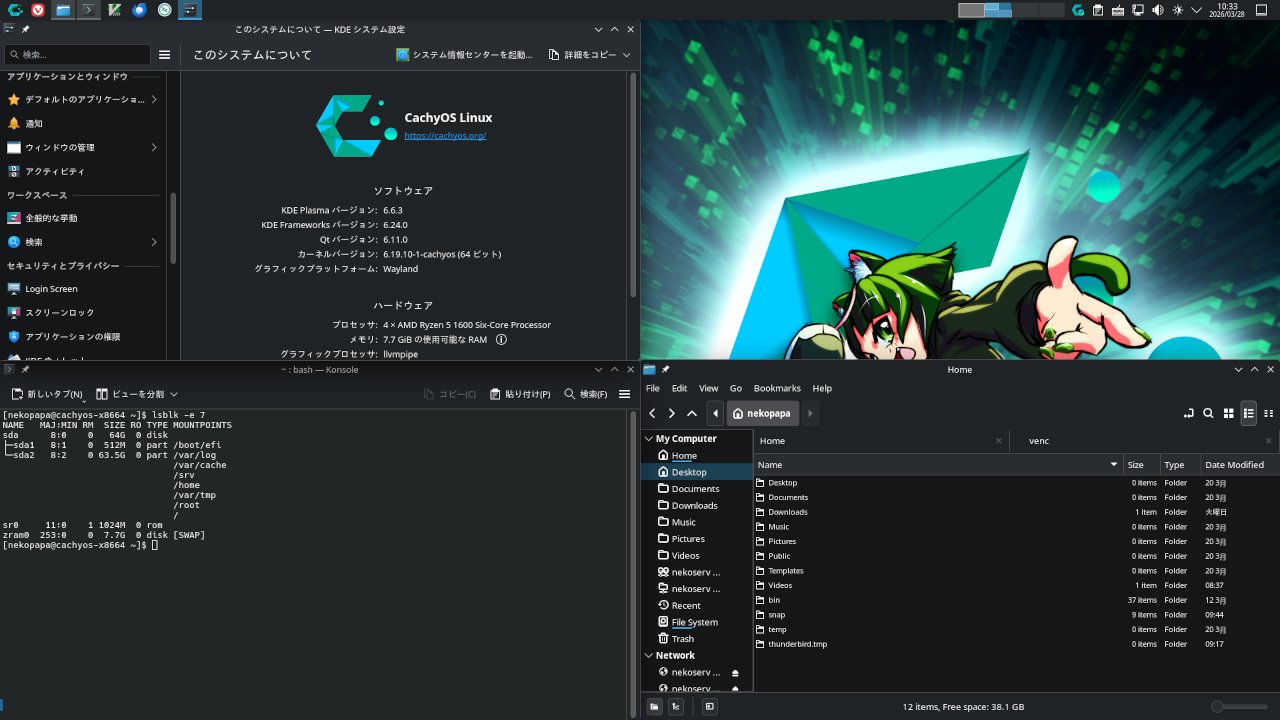Launch the System Information Center
The width and height of the screenshot is (1280, 720).
464,55
